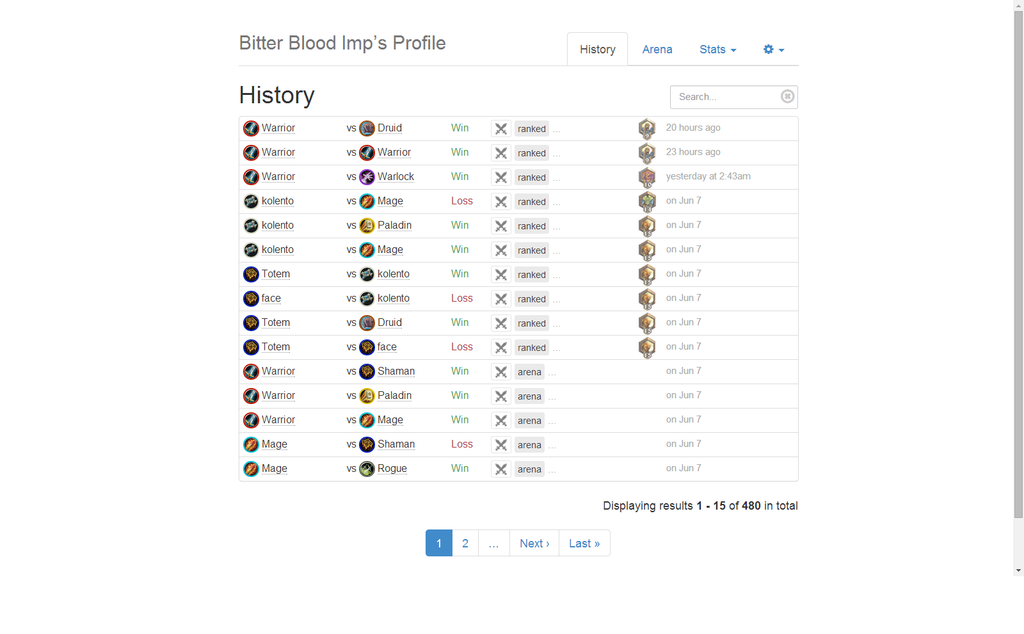Viewport: 1024px width, 634px height.
Task: Click the Paladin icon in the kolento row
Action: [x=367, y=226]
